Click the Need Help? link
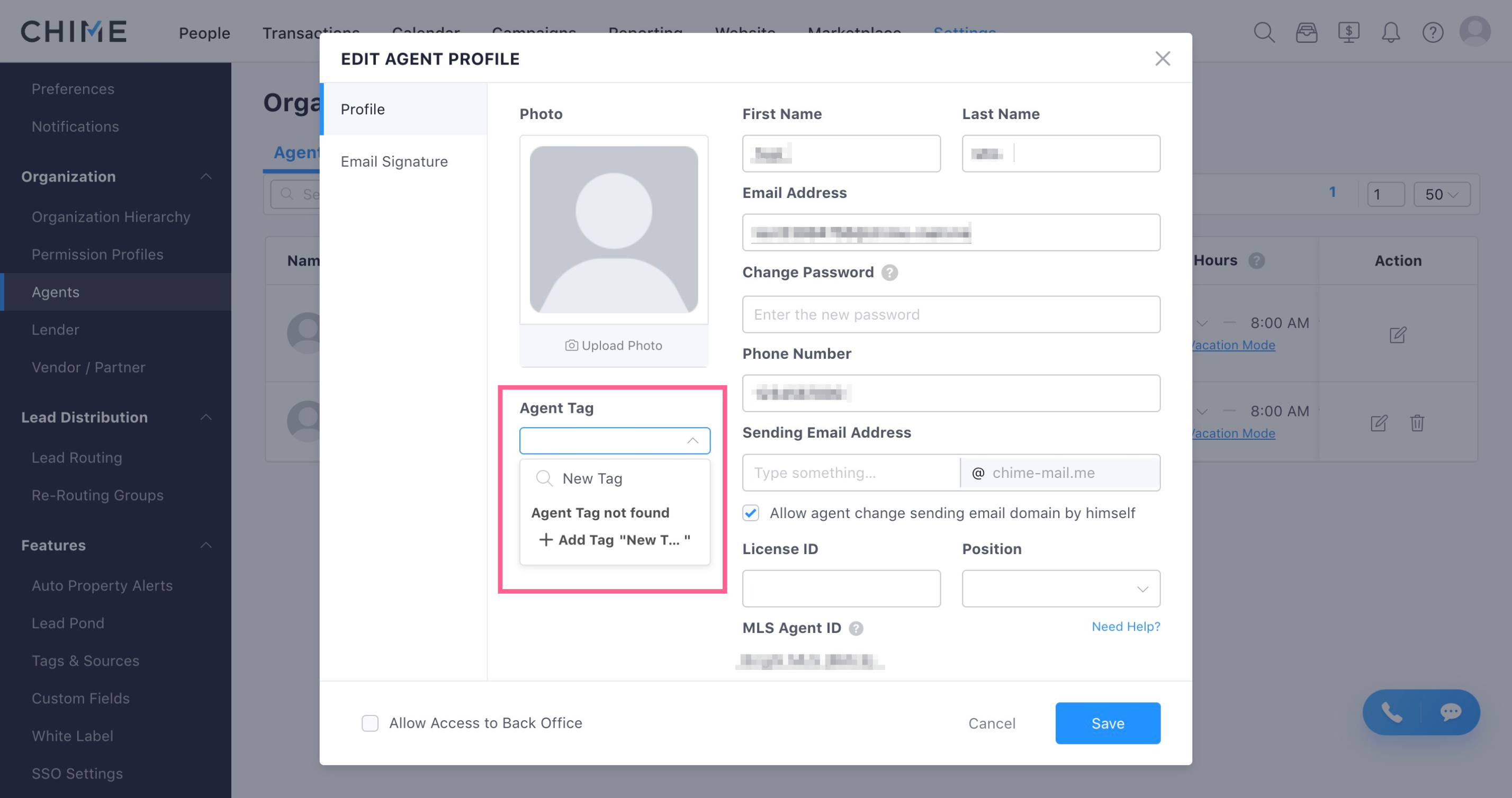The height and width of the screenshot is (798, 1512). pos(1125,626)
